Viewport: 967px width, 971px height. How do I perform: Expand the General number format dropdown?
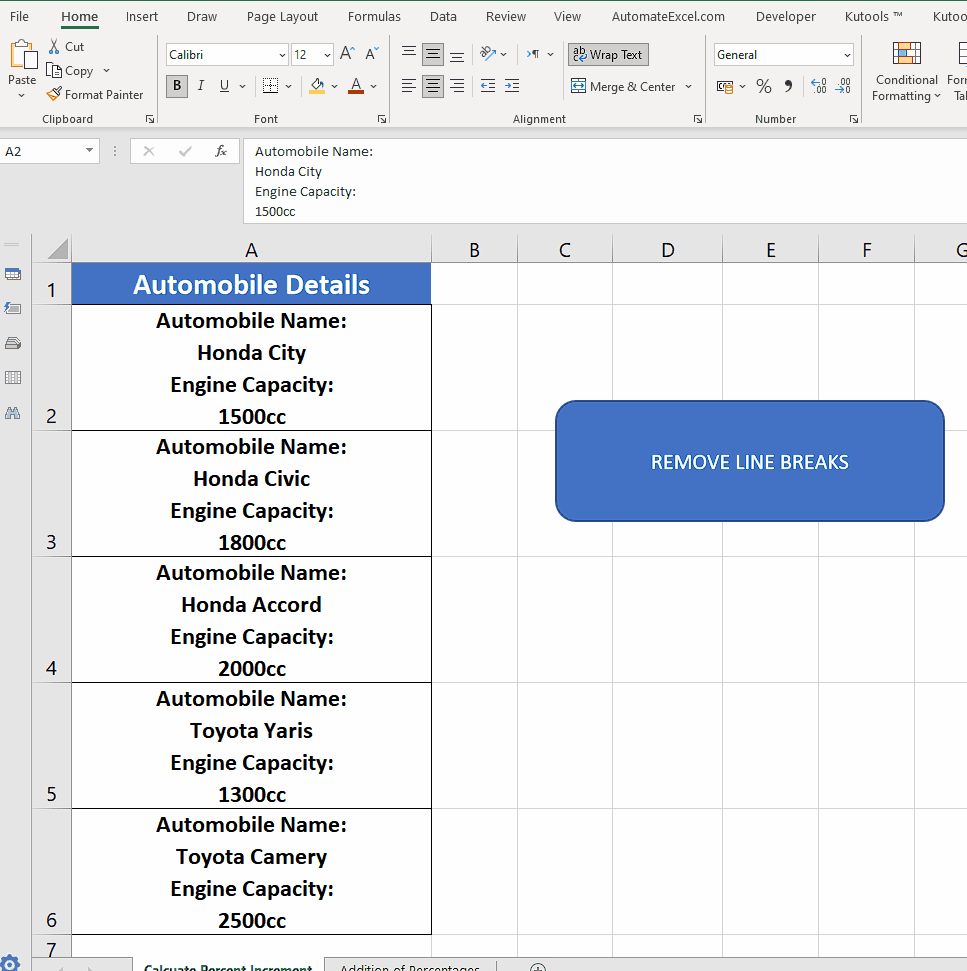pos(847,55)
